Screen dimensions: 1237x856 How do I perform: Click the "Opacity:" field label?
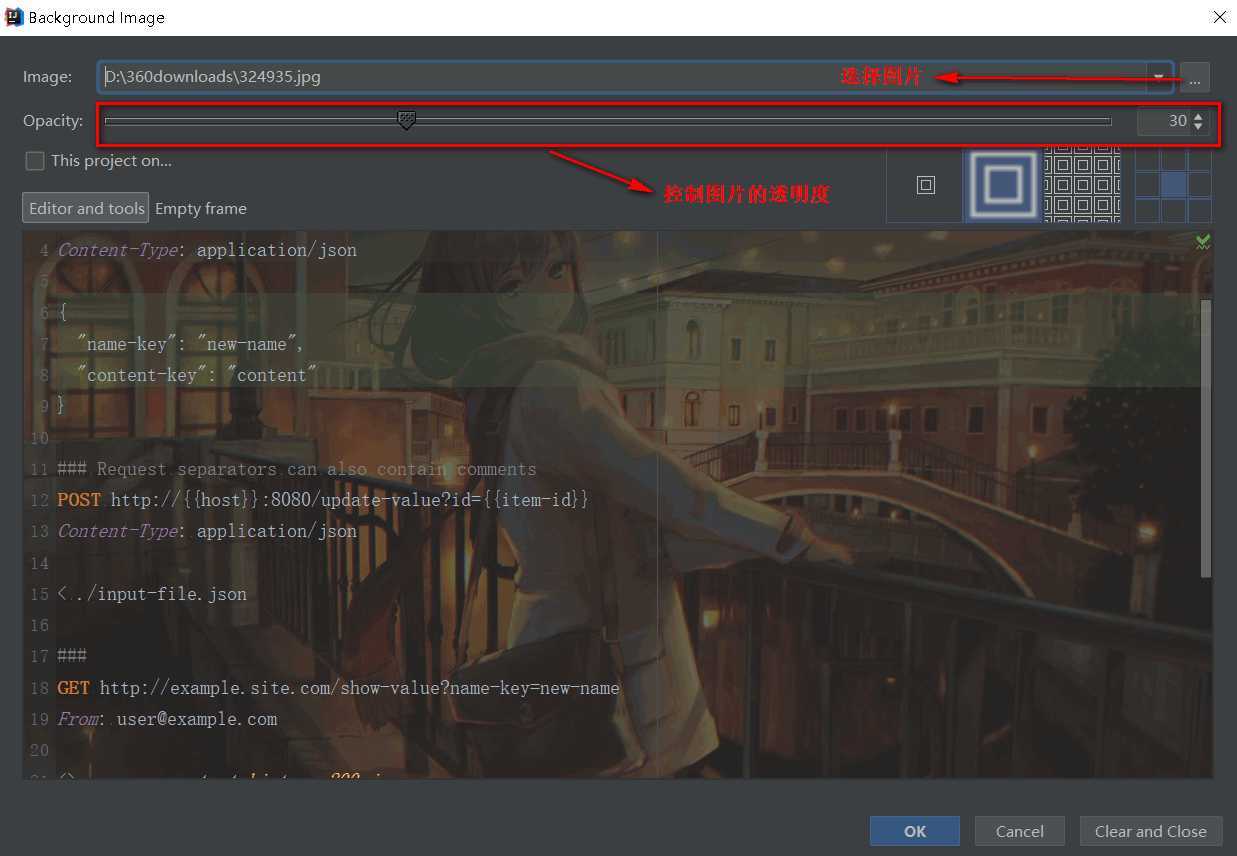point(53,121)
